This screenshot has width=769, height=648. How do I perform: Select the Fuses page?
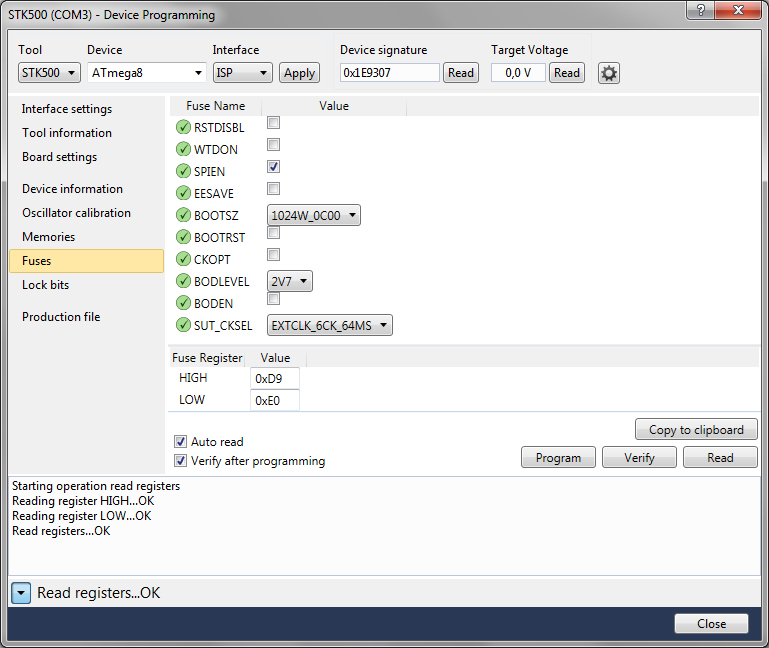(86, 261)
